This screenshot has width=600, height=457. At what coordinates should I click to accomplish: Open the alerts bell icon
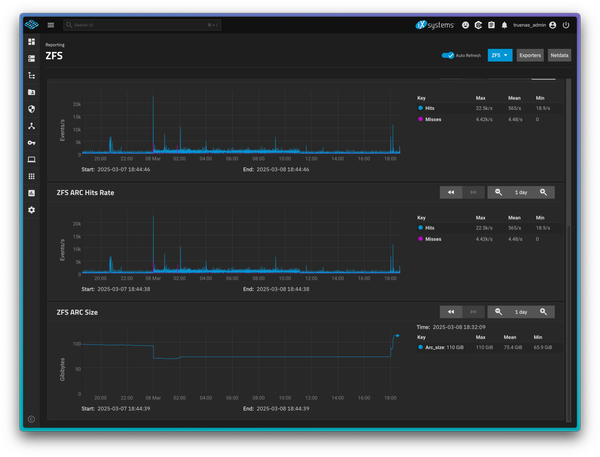pyautogui.click(x=504, y=24)
